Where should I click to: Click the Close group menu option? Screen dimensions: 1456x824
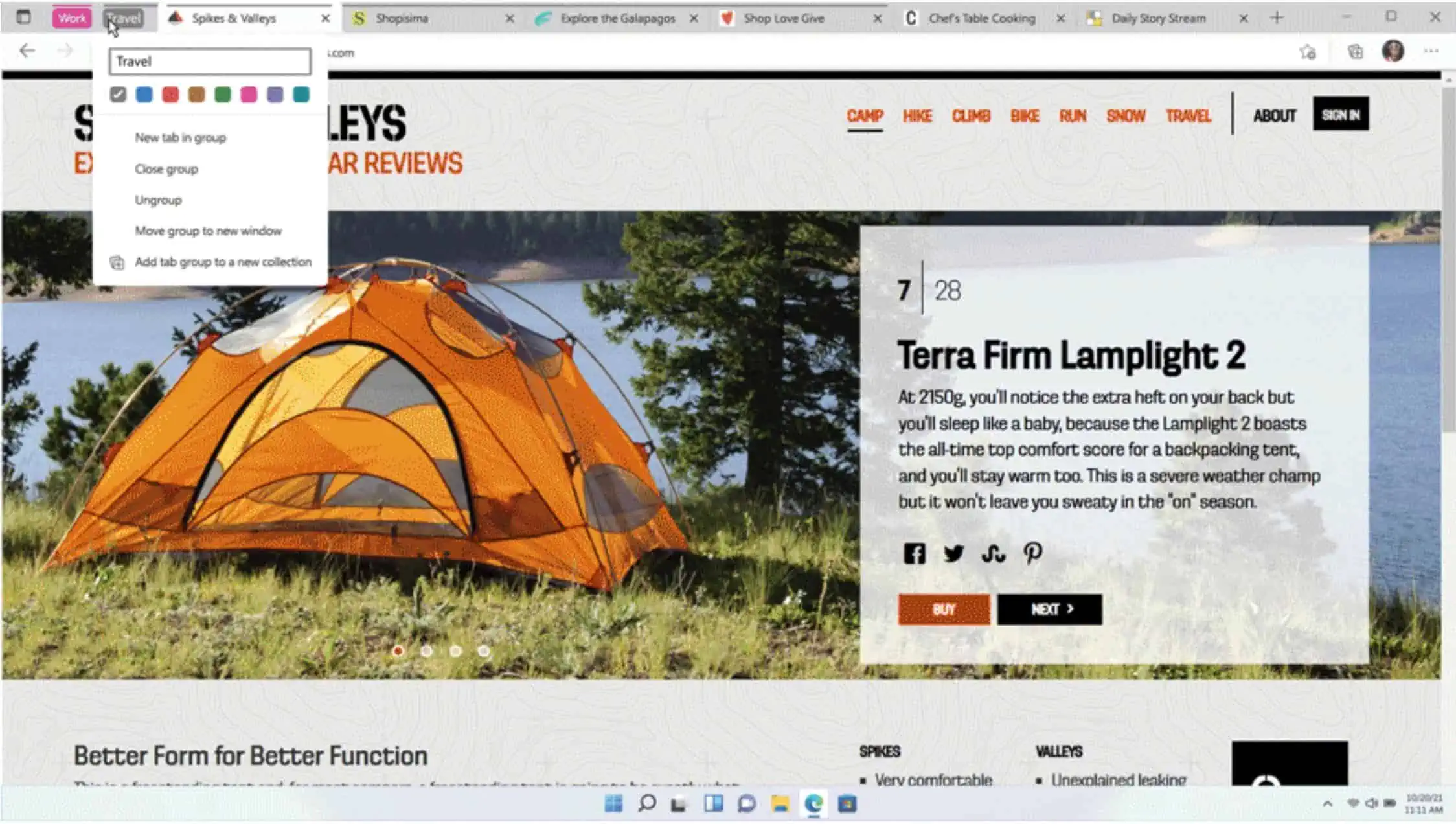pos(166,169)
